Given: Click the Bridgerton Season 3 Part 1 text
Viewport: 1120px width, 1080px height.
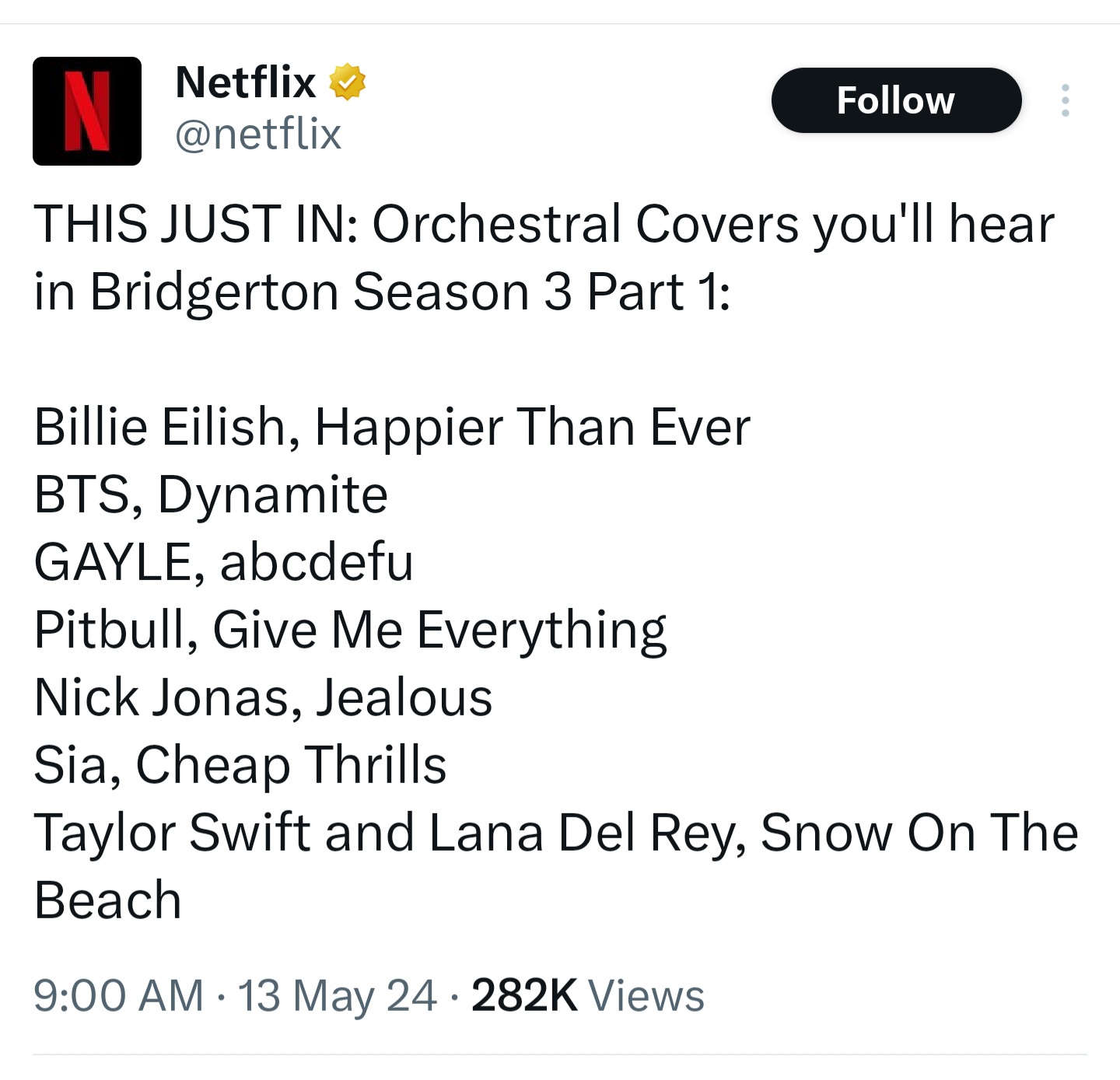Looking at the screenshot, I should 411,292.
